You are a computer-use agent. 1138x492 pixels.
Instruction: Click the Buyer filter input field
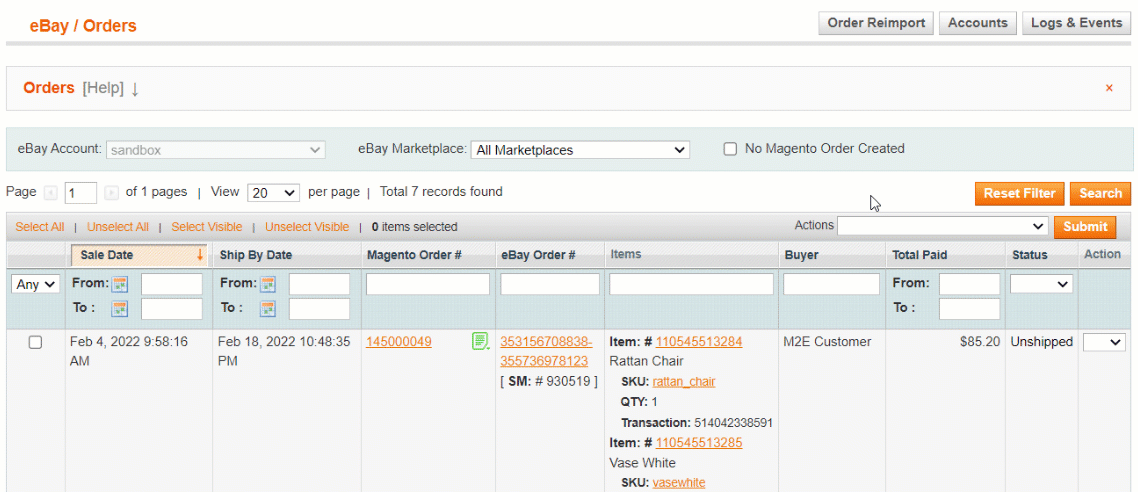click(831, 284)
